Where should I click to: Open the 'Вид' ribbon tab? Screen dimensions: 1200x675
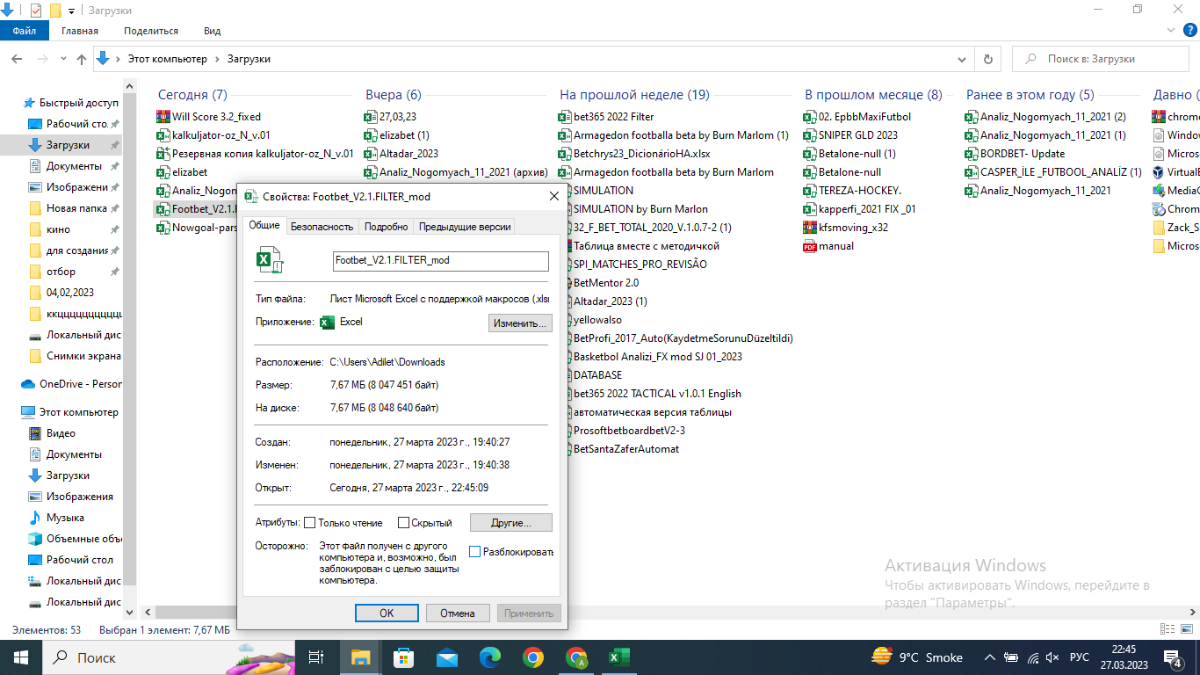[212, 31]
